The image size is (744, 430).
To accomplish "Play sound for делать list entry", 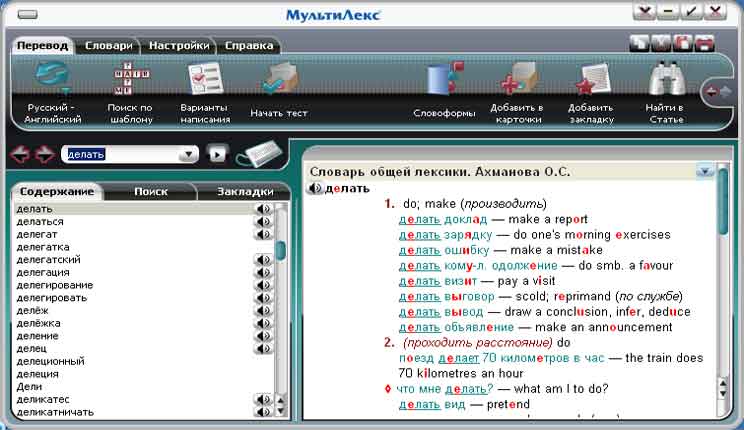I will click(263, 209).
